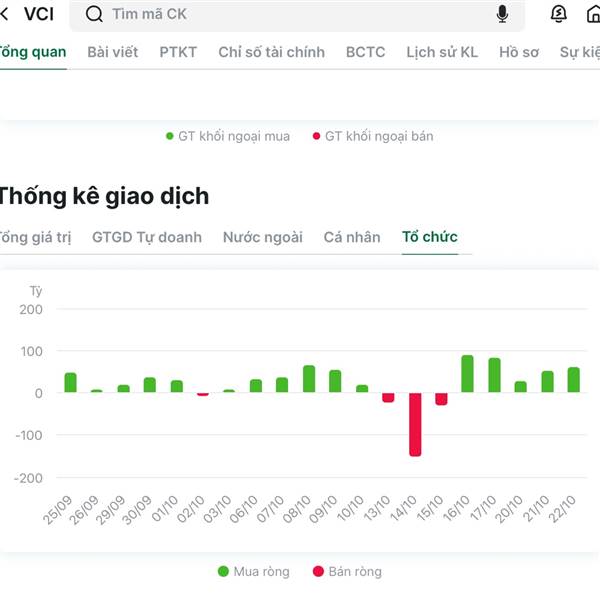Select the GTGD Tự doanh tab
The height and width of the screenshot is (600, 600).
point(147,237)
